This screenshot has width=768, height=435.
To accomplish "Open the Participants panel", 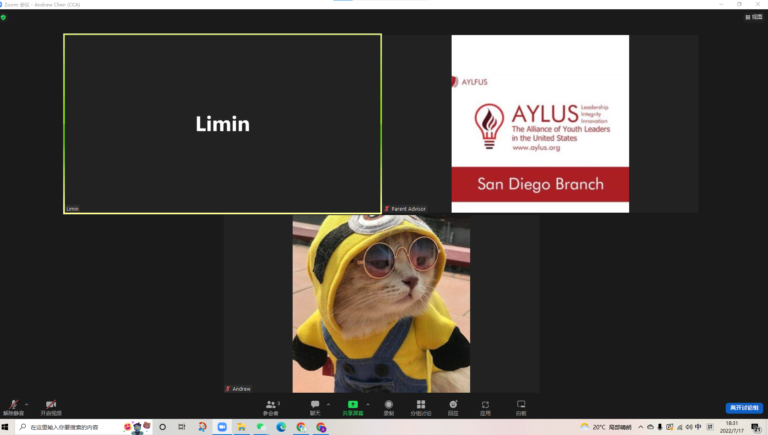I will point(271,408).
